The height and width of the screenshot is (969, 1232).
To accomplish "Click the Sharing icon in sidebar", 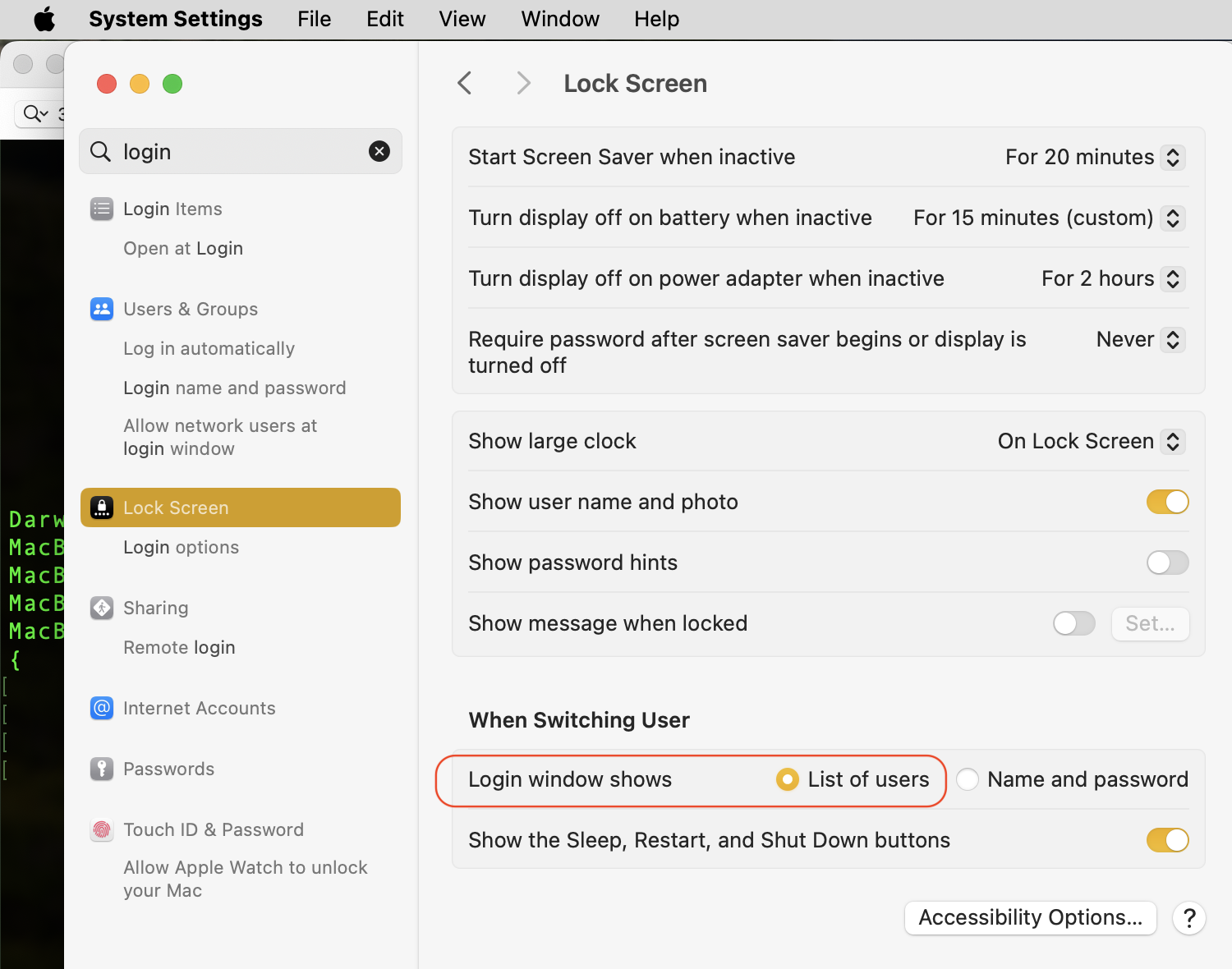I will (102, 608).
